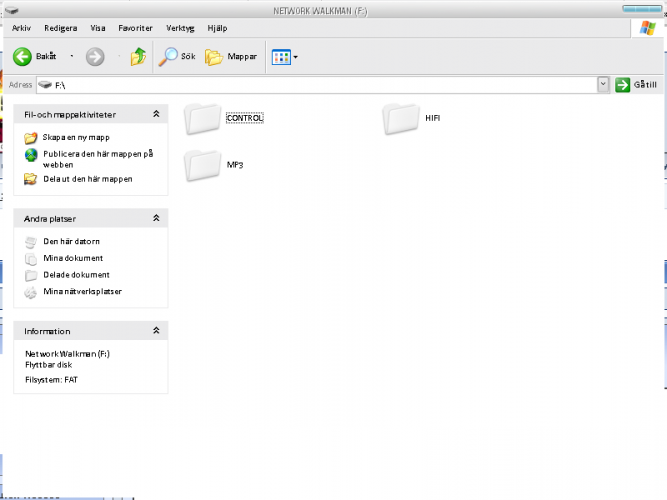667x500 pixels.
Task: Open the Arkiv menu
Action: [21, 28]
